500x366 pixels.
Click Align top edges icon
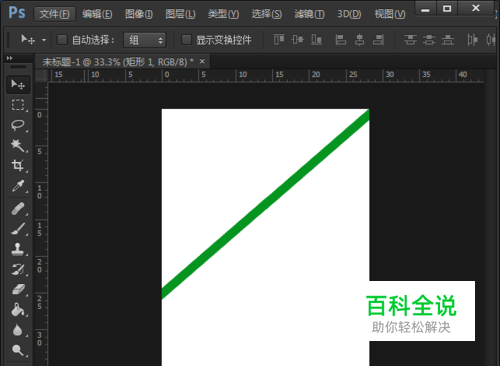click(x=279, y=40)
